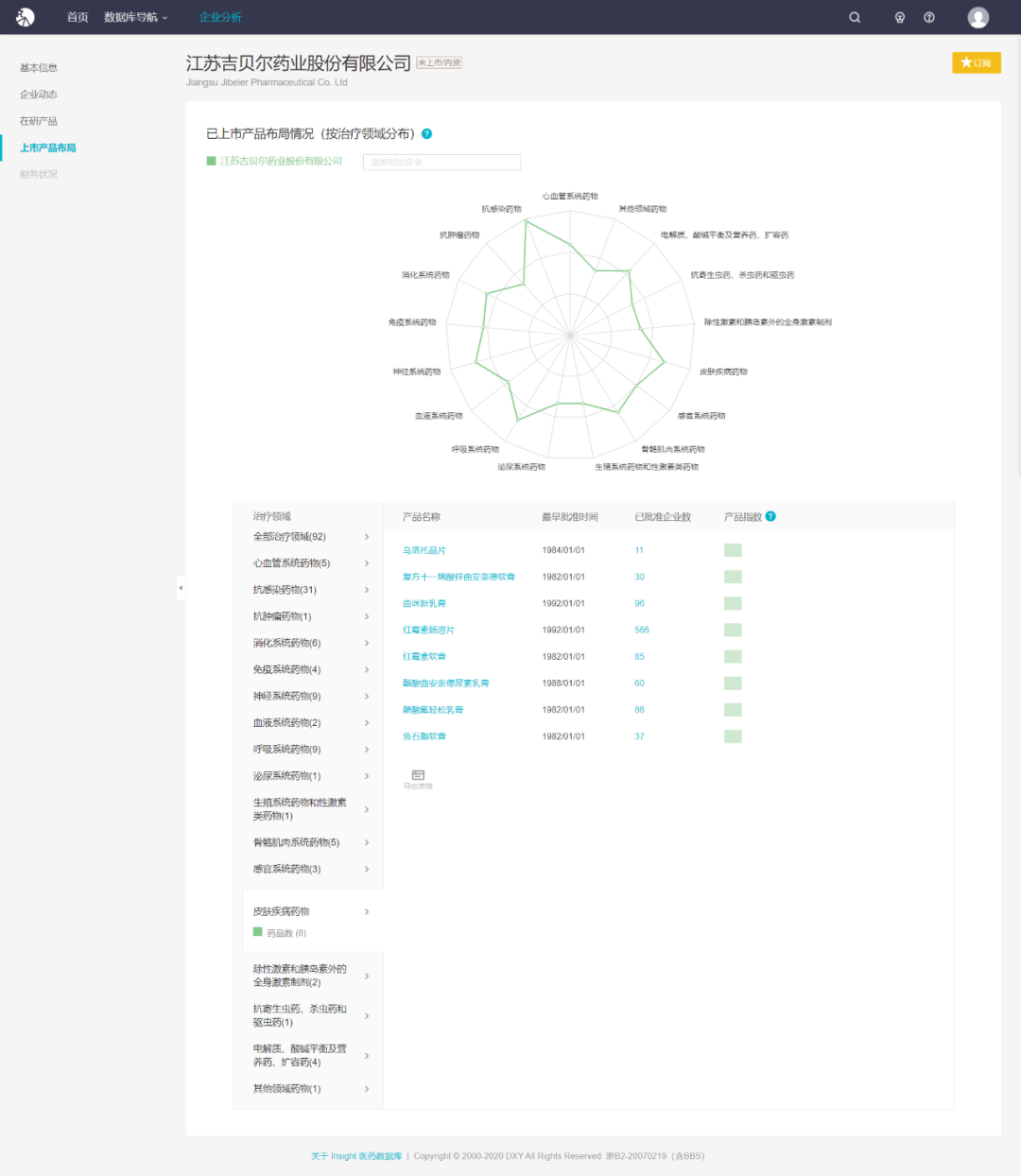
Task: Open 企业动态 in the left sidebar
Action: (x=39, y=95)
